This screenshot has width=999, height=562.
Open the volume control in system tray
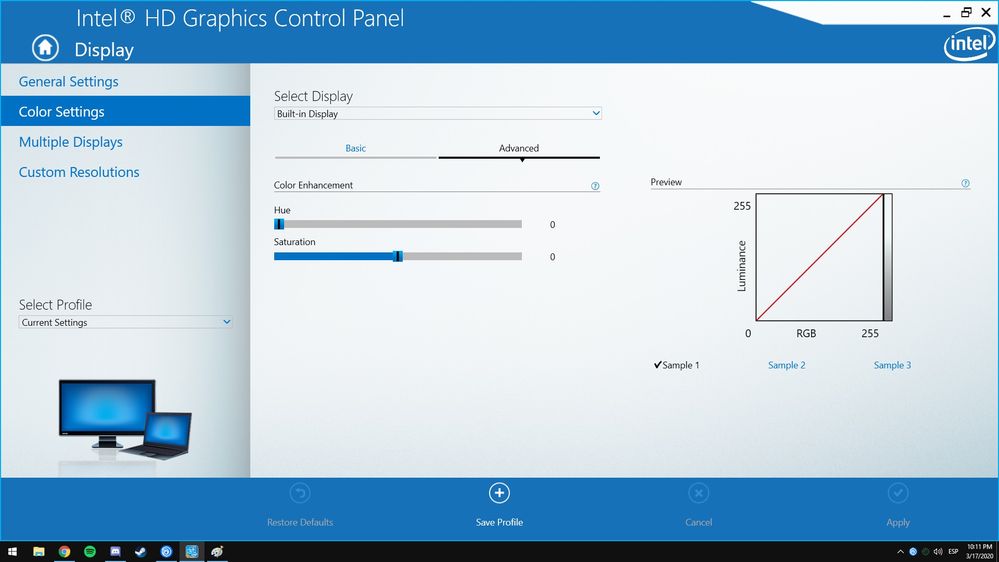click(938, 552)
